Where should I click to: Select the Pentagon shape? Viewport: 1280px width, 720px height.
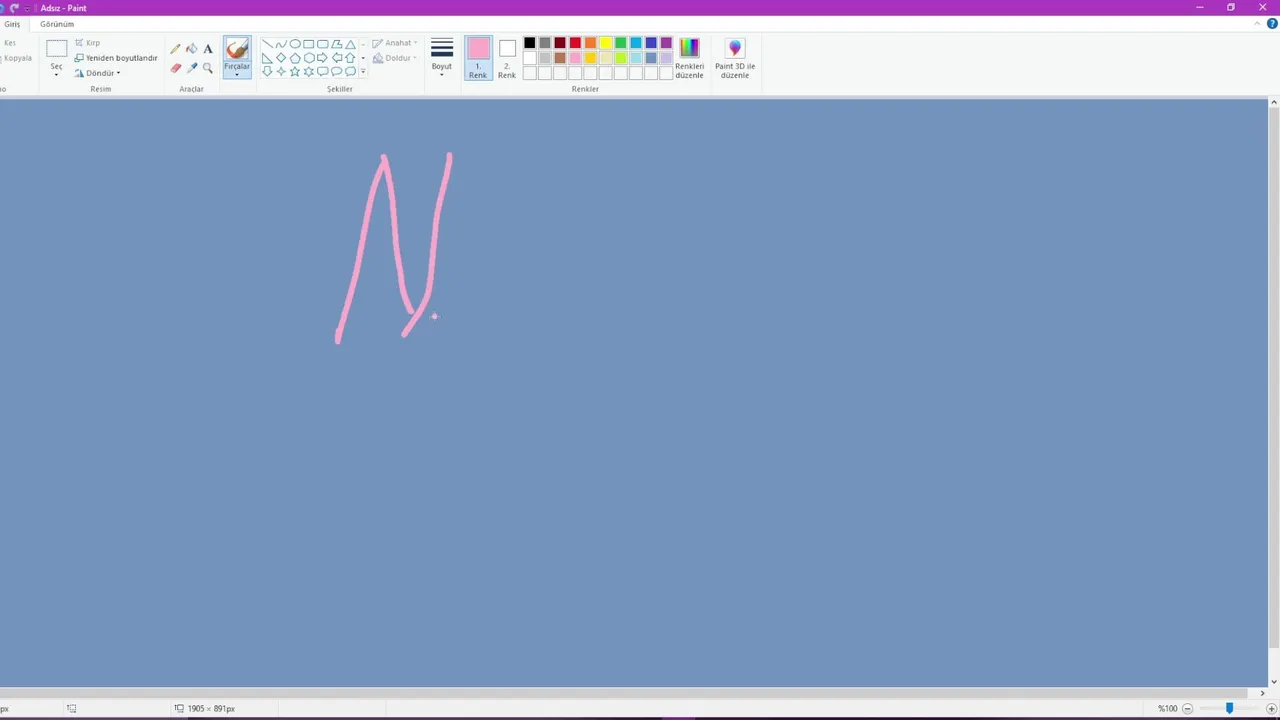(295, 58)
